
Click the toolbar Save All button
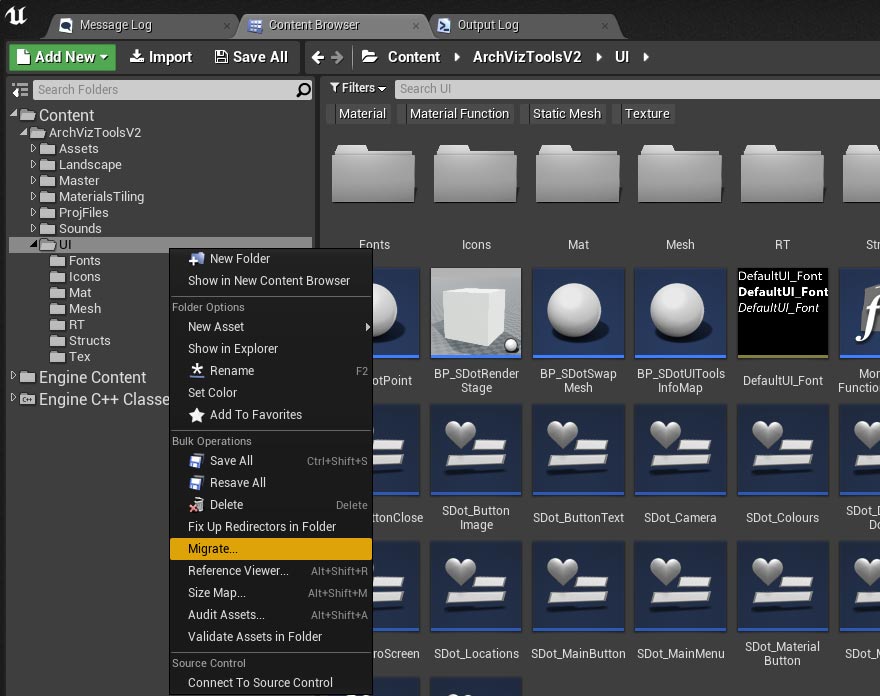click(251, 57)
